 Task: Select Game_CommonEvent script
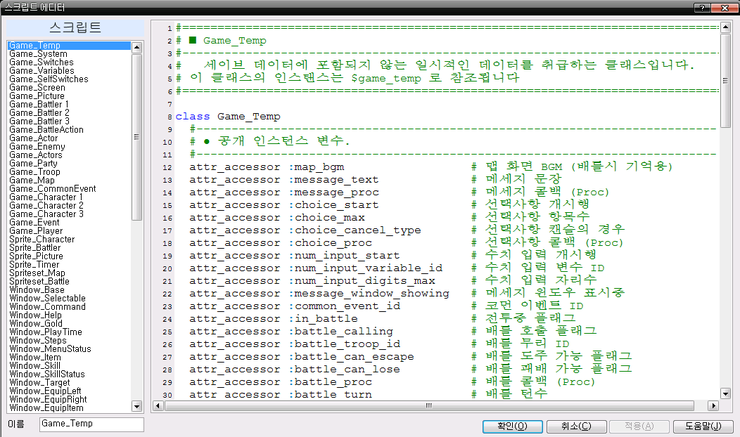[69, 189]
